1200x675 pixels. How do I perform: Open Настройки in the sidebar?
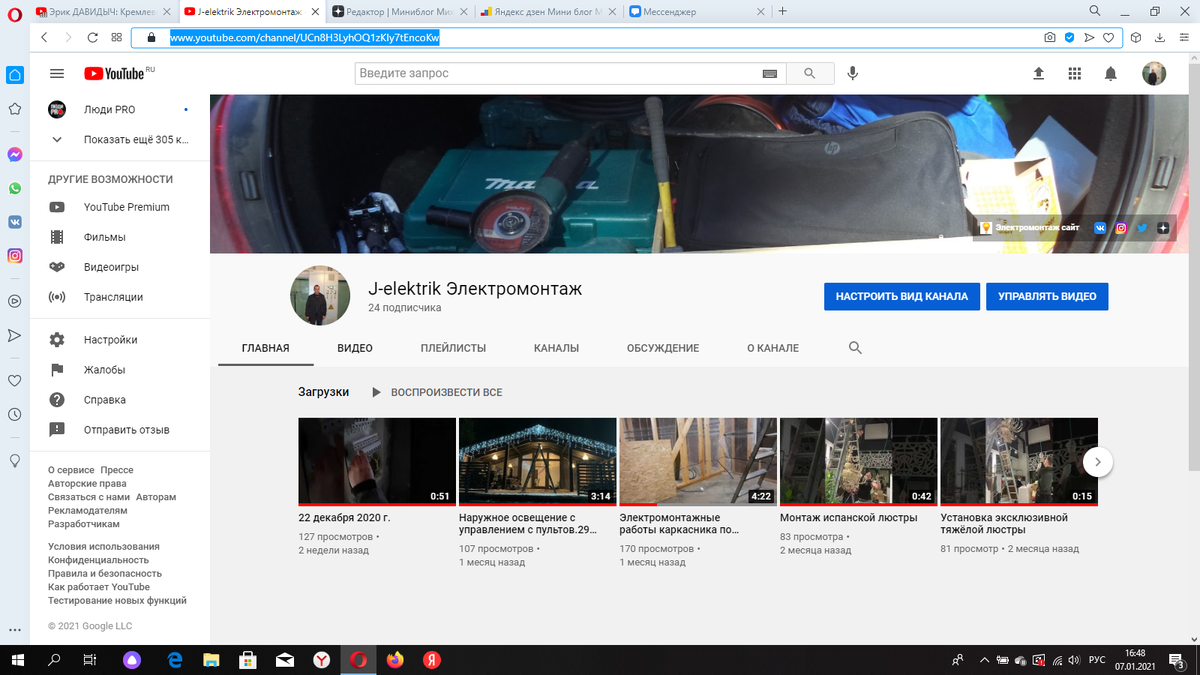(119, 340)
